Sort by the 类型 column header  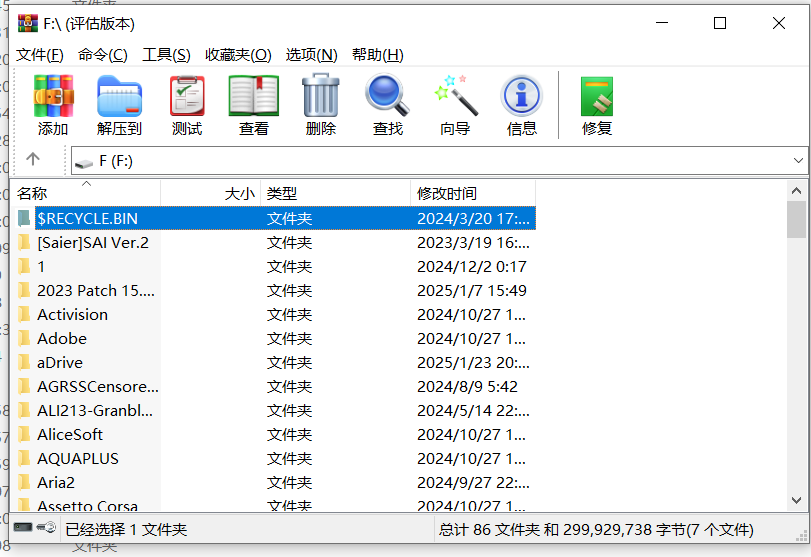click(335, 193)
